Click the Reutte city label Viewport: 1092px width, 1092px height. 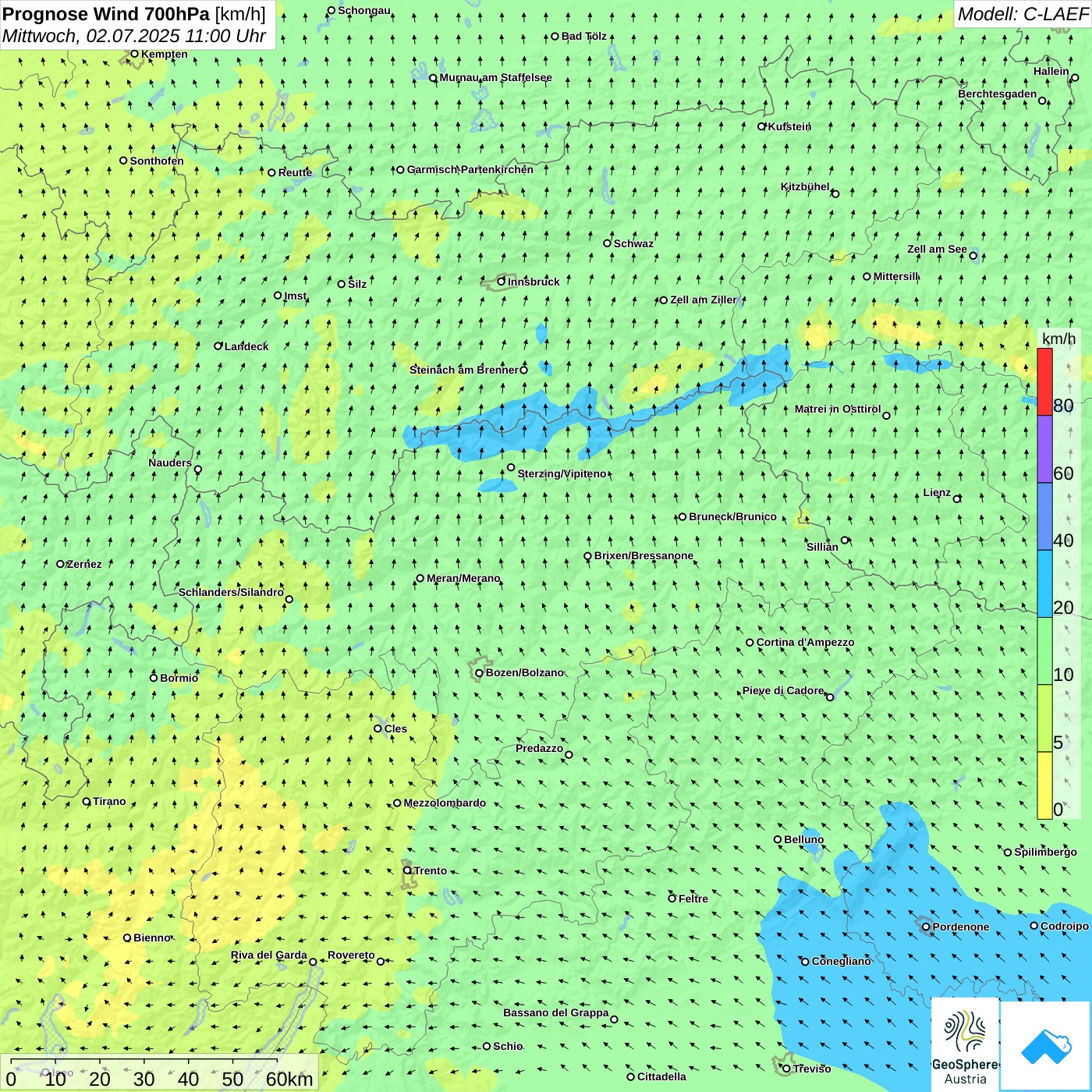295,172
